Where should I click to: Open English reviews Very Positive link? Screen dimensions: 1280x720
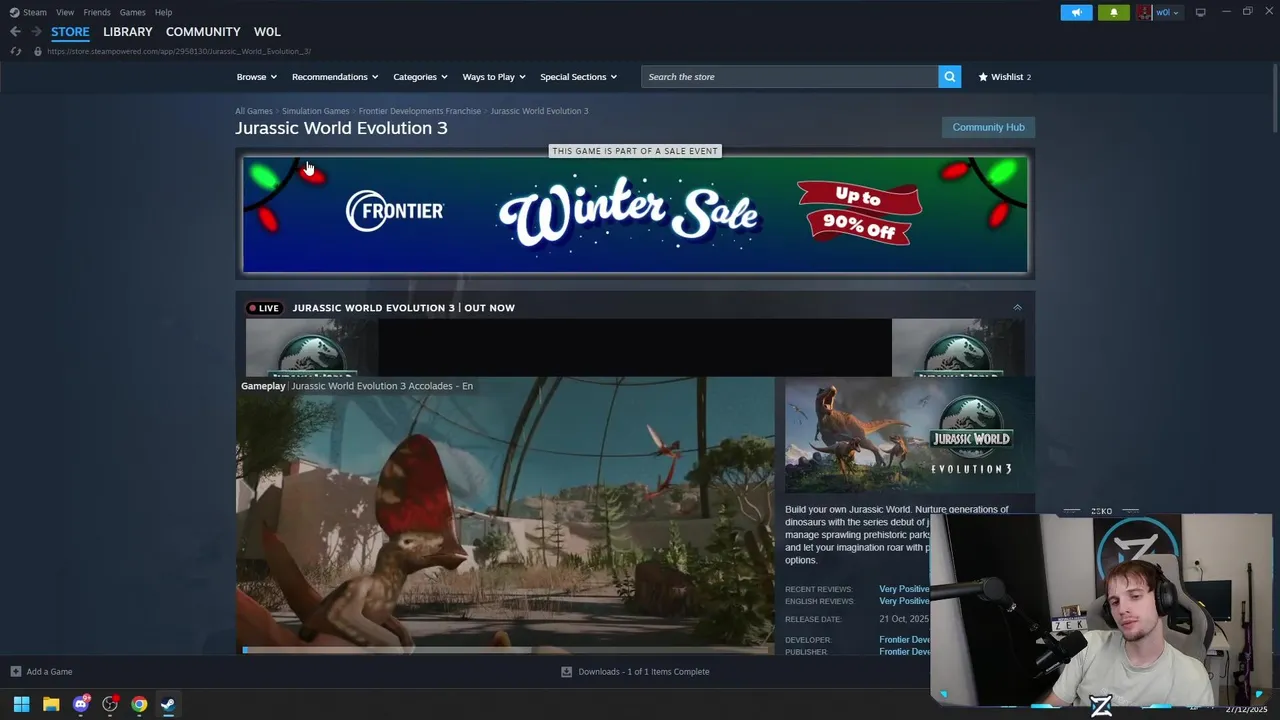904,601
